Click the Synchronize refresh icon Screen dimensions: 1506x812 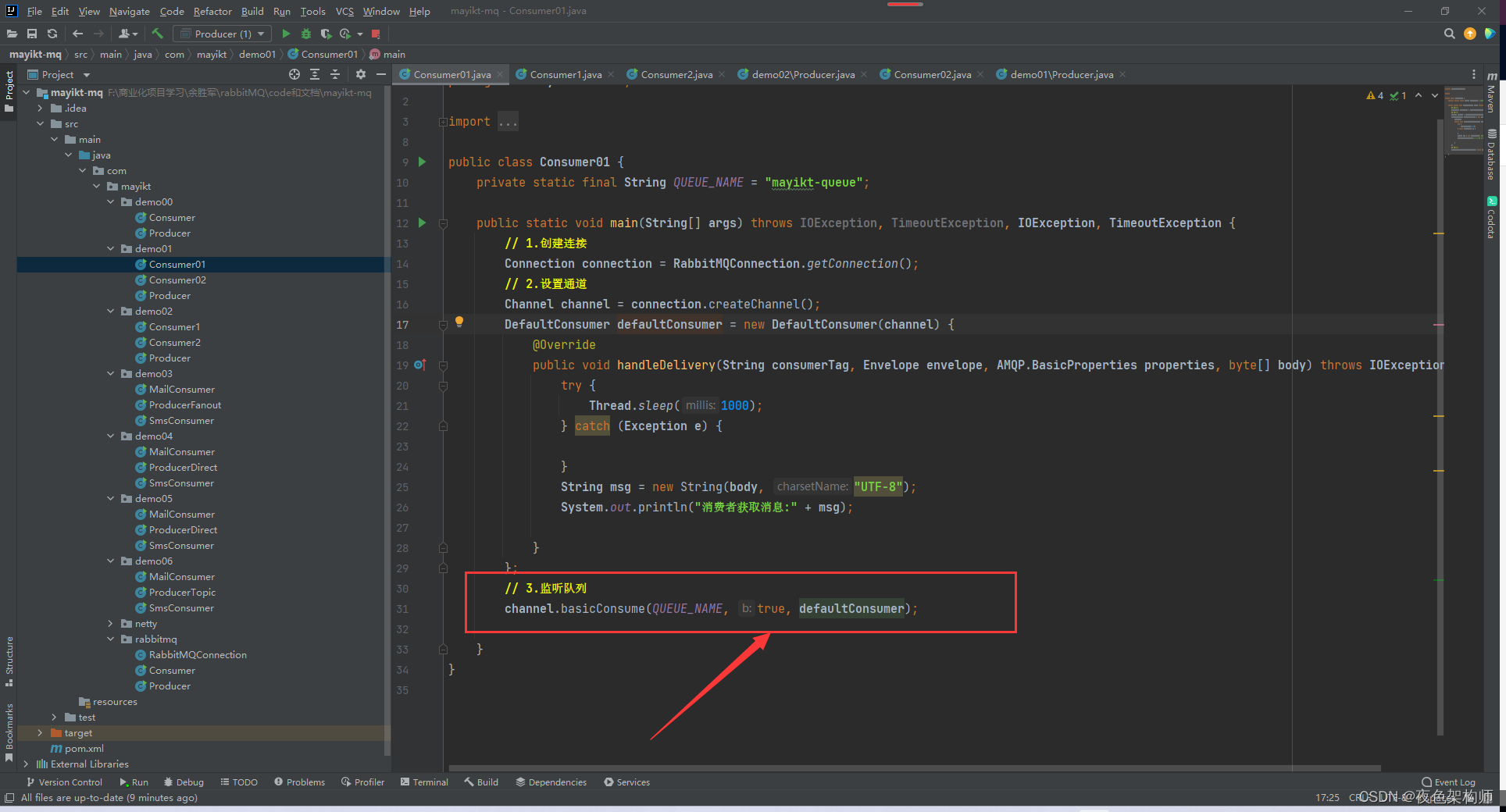click(52, 34)
